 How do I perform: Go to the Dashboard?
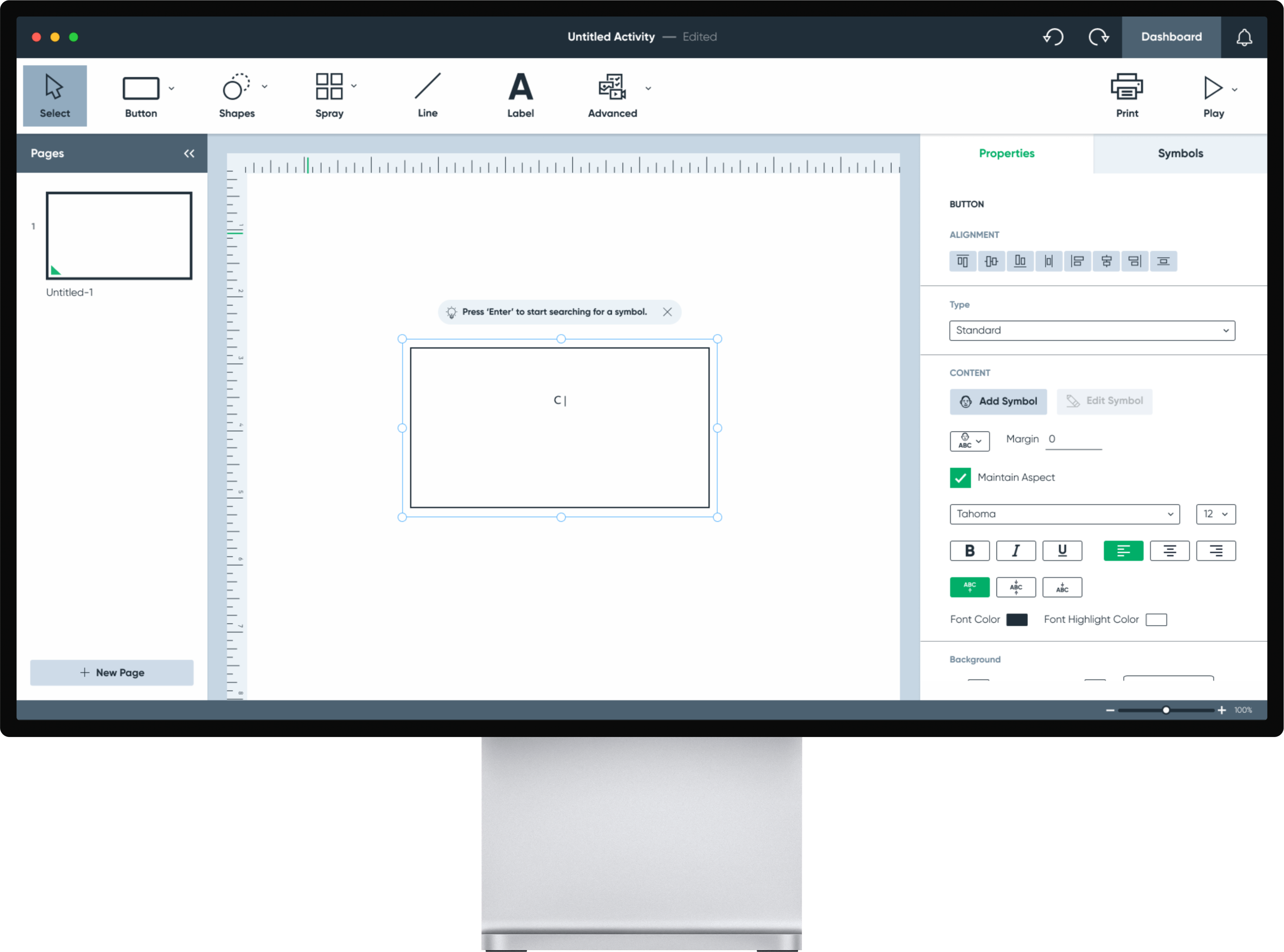(x=1171, y=37)
